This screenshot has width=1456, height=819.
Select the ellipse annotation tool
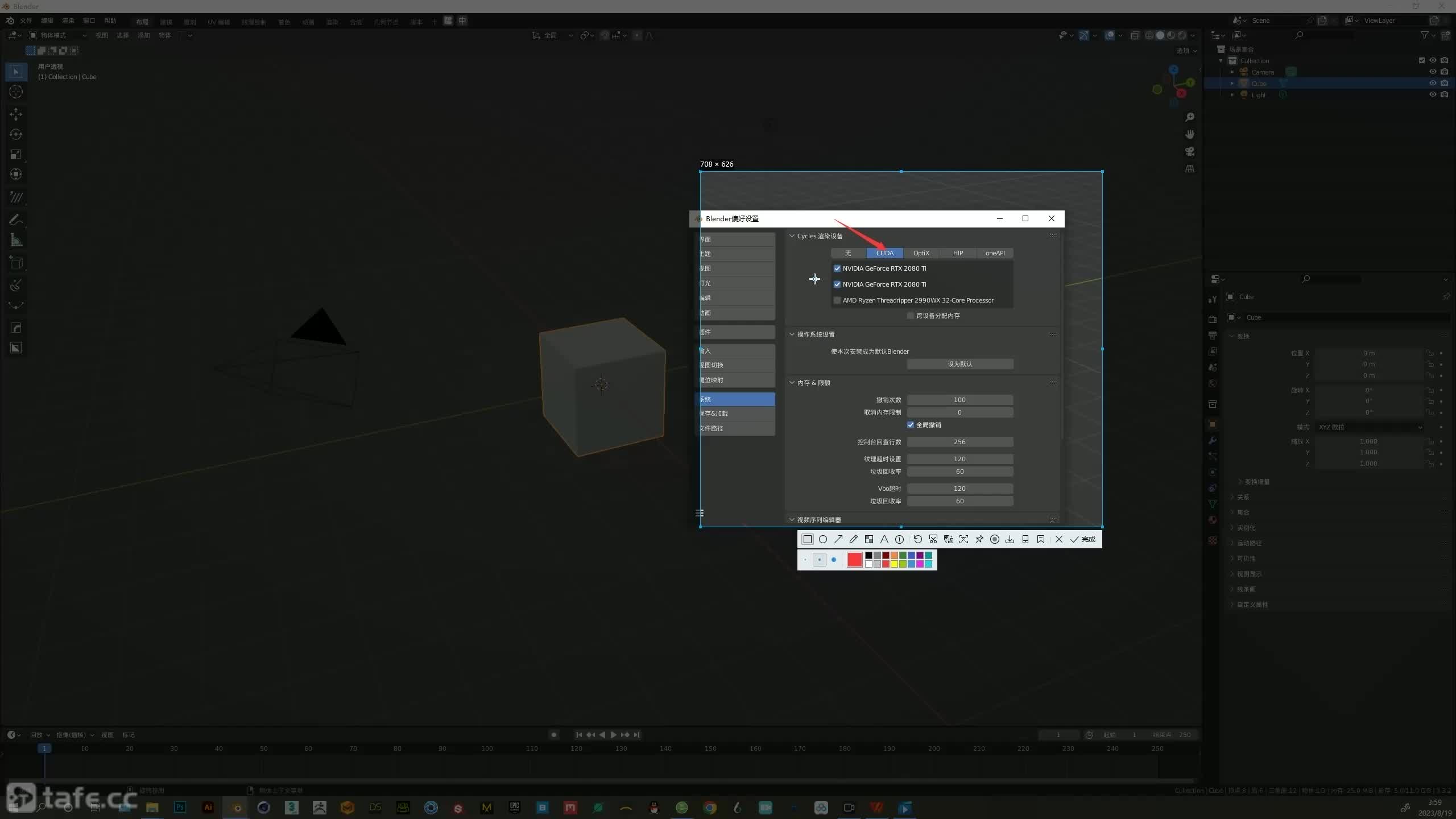tap(822, 539)
